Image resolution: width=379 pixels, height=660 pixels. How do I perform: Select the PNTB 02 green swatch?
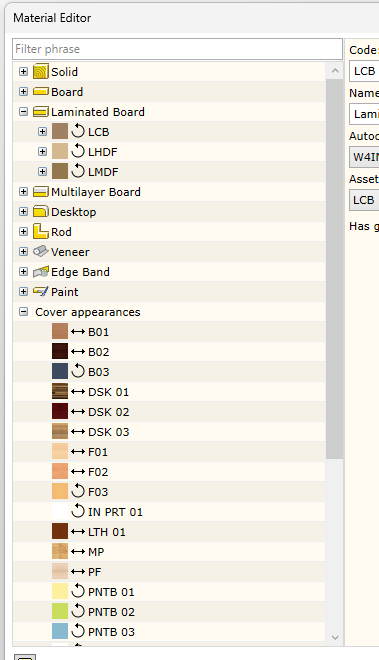click(60, 611)
